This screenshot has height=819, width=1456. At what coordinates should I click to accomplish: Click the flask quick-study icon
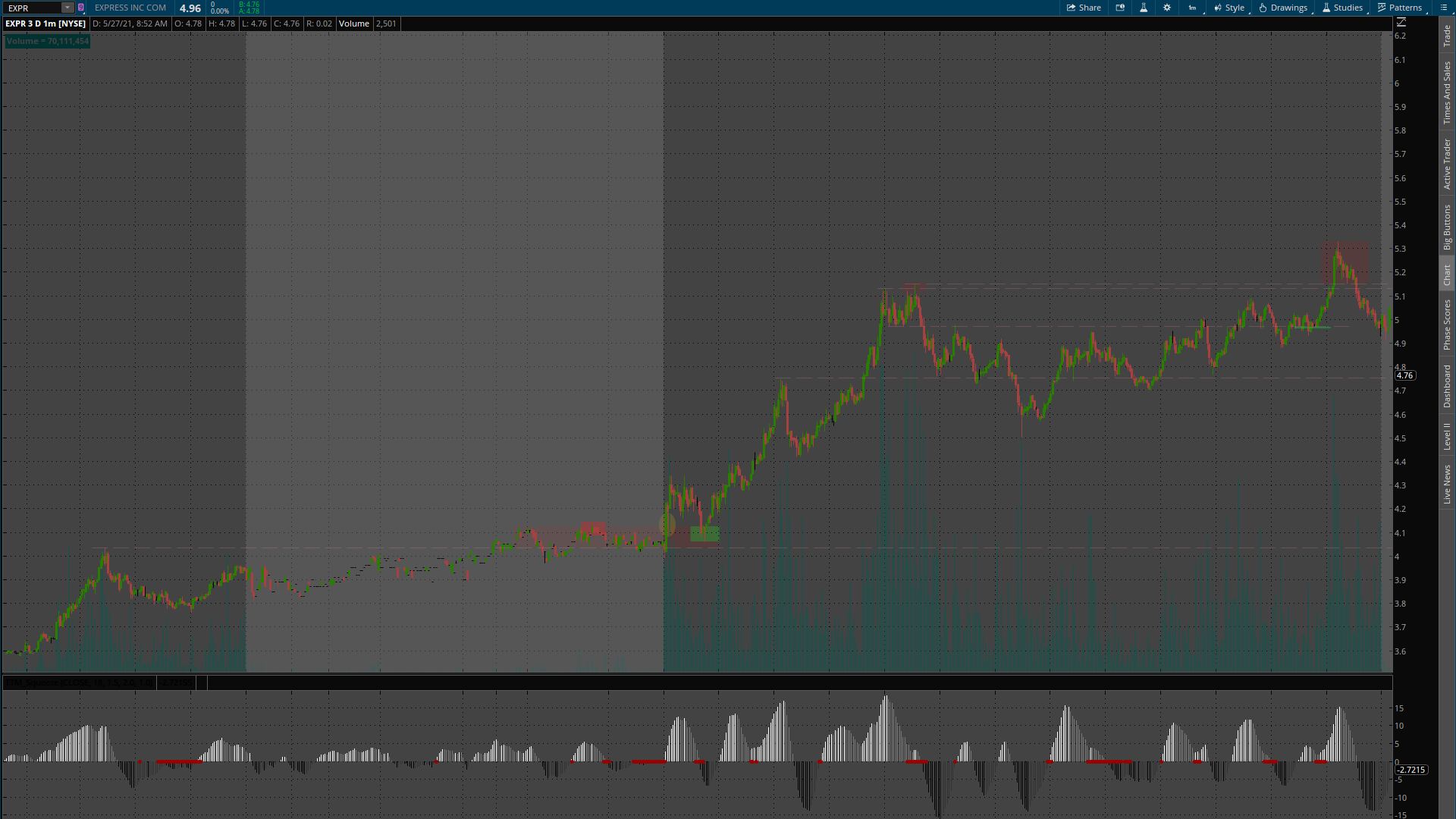pyautogui.click(x=1144, y=8)
